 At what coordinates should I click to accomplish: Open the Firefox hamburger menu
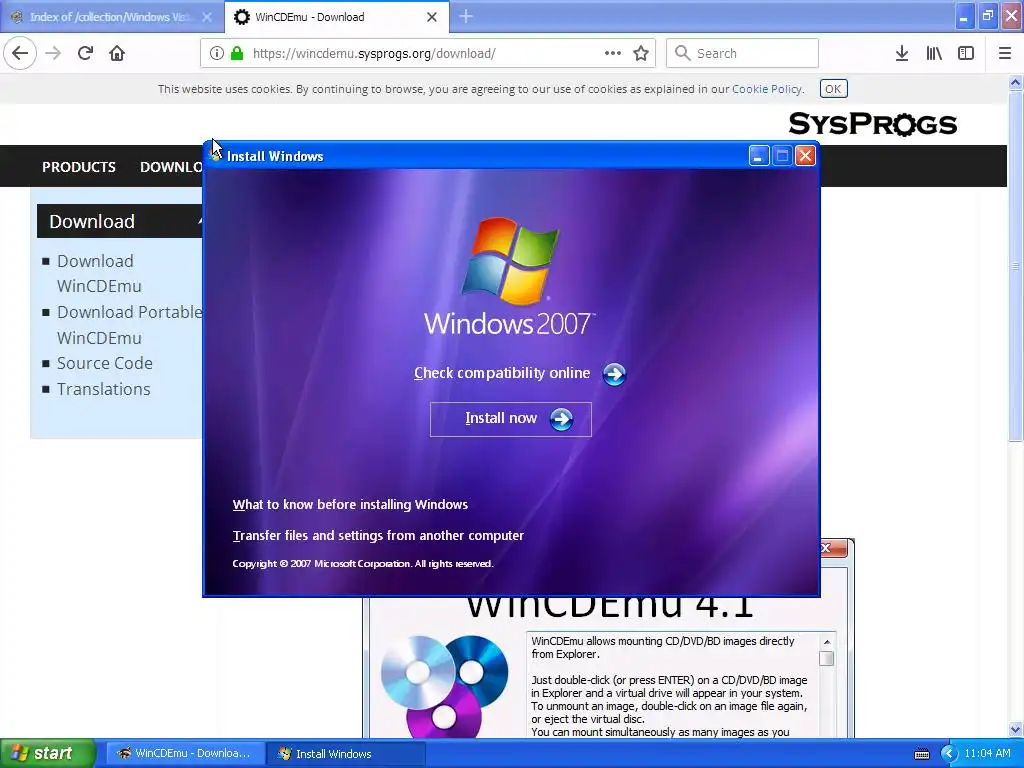tap(1005, 53)
